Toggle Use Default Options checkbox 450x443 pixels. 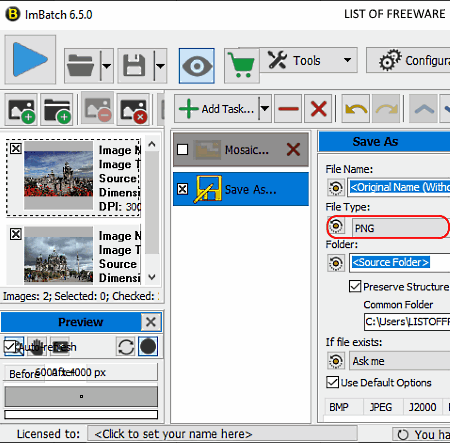click(333, 382)
